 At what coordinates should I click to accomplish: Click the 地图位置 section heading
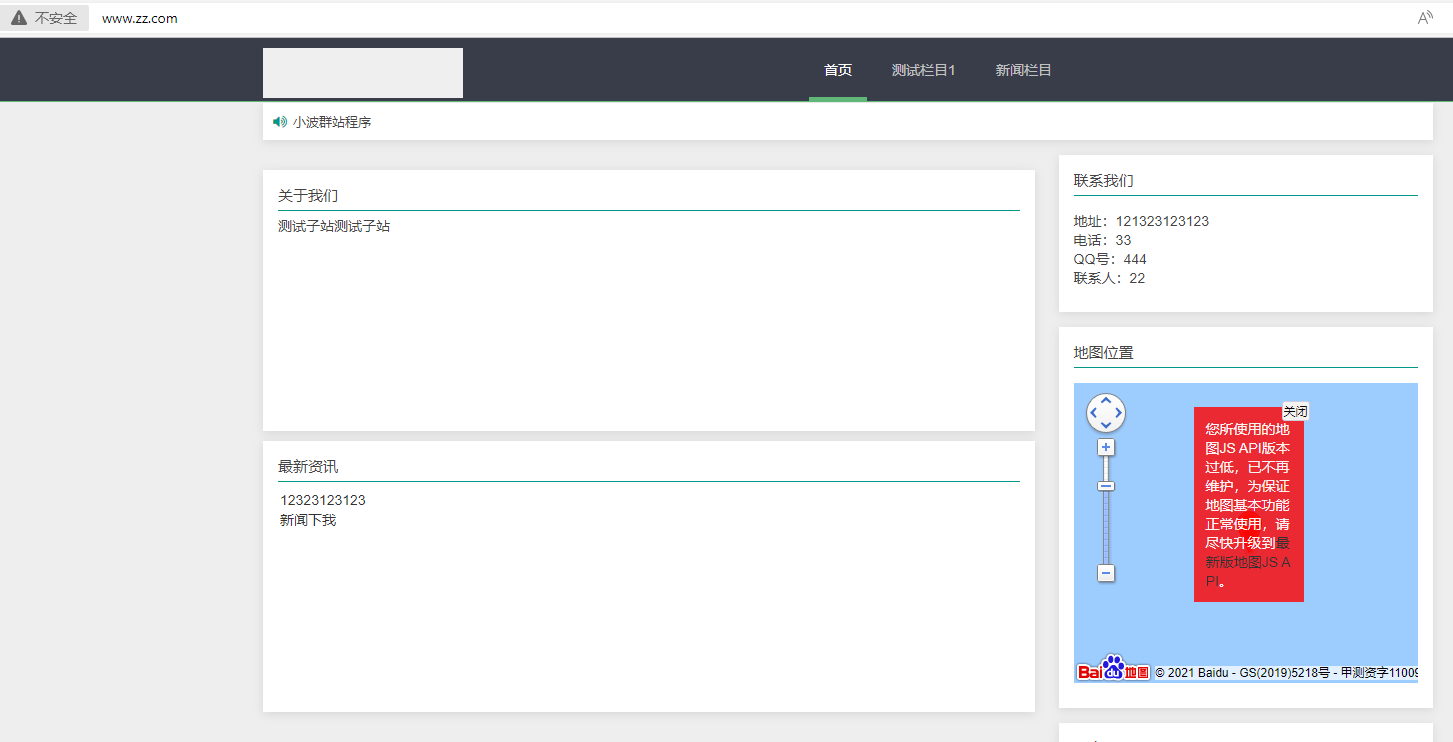coord(1104,353)
